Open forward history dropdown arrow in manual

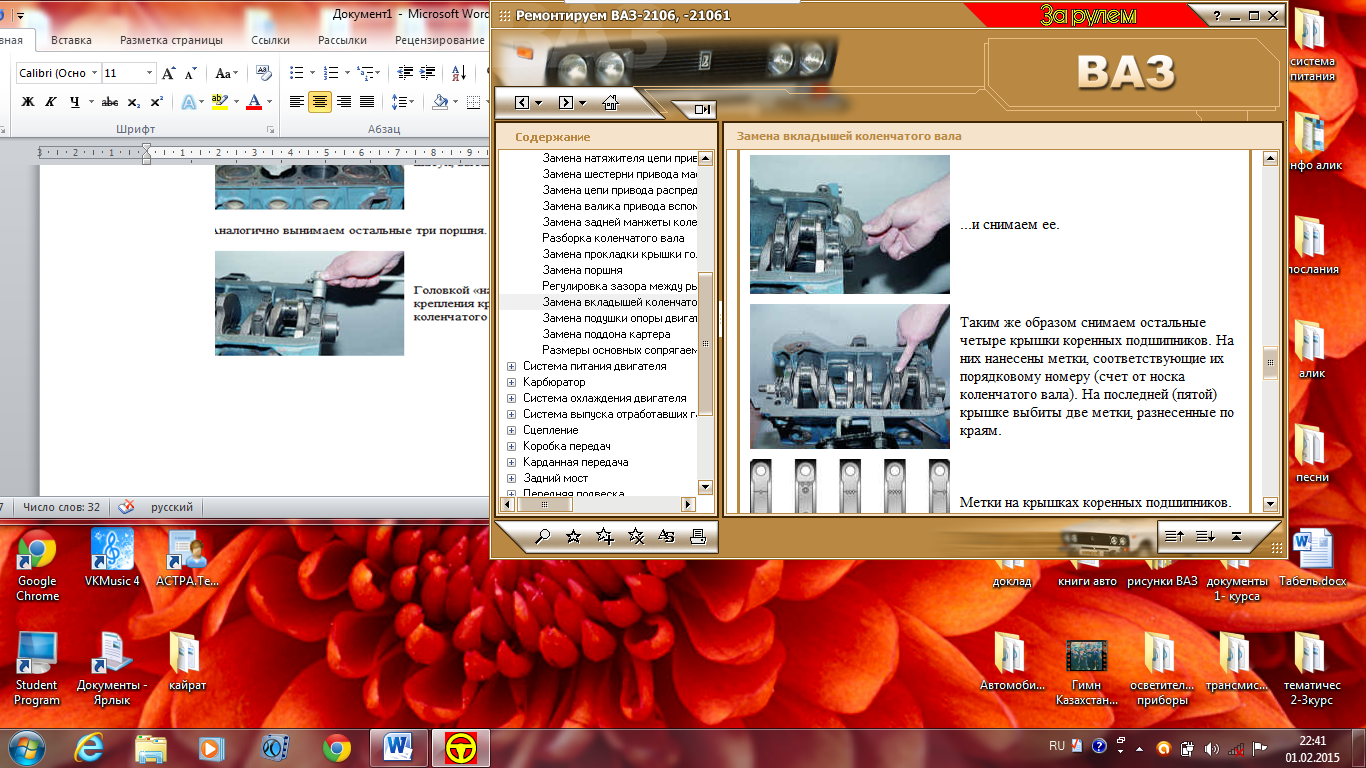tap(582, 103)
